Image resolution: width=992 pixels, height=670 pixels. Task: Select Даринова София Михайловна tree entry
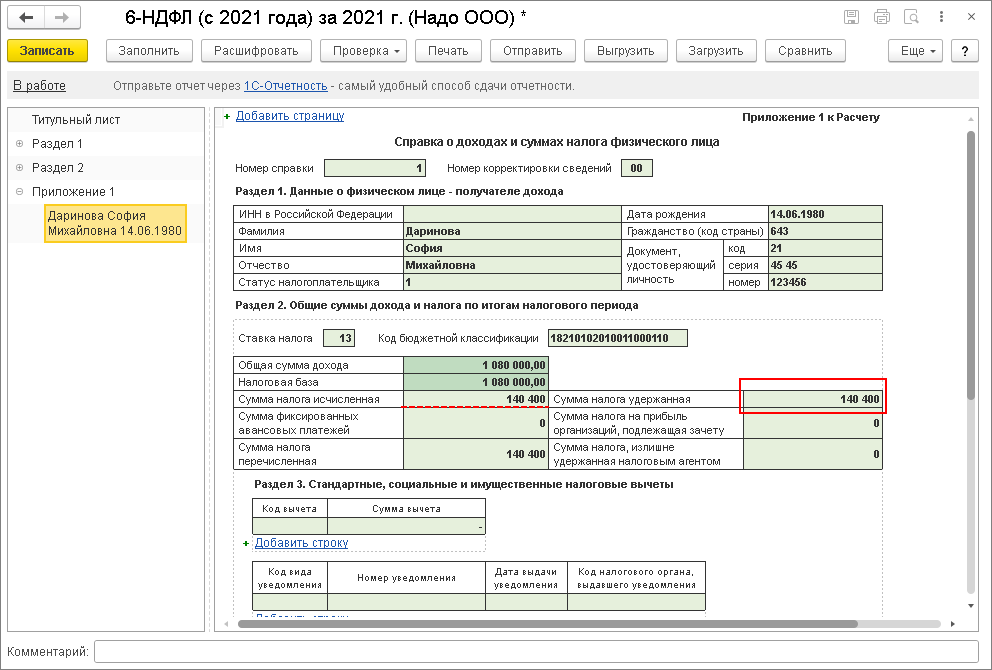pos(115,223)
